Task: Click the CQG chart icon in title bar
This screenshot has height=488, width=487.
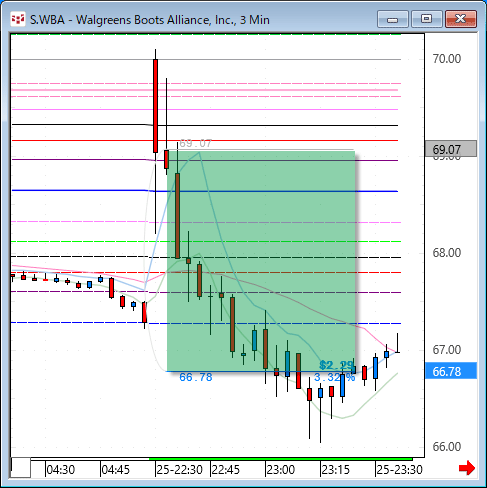Action: (x=18, y=19)
